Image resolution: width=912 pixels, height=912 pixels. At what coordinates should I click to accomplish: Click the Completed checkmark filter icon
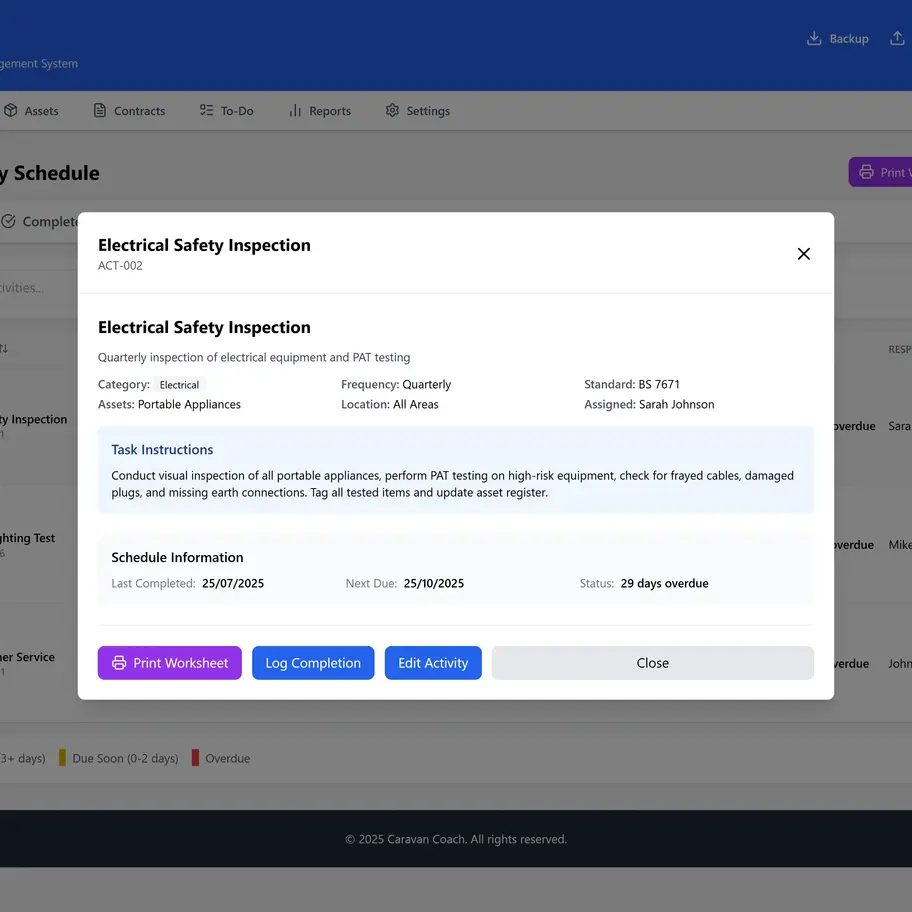8,221
